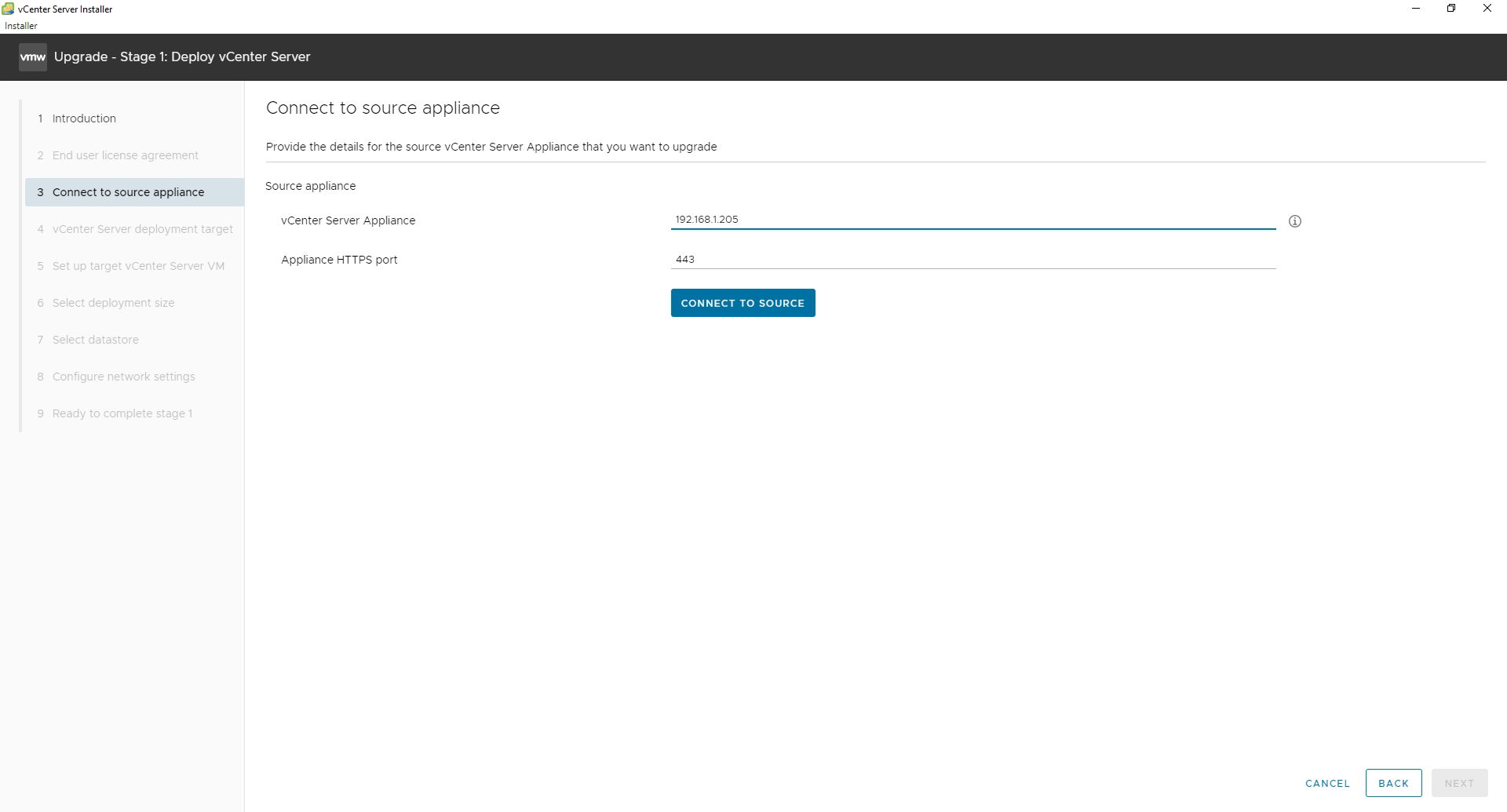Select step 2 End user license agreement
Viewport: 1507px width, 812px height.
coord(134,155)
